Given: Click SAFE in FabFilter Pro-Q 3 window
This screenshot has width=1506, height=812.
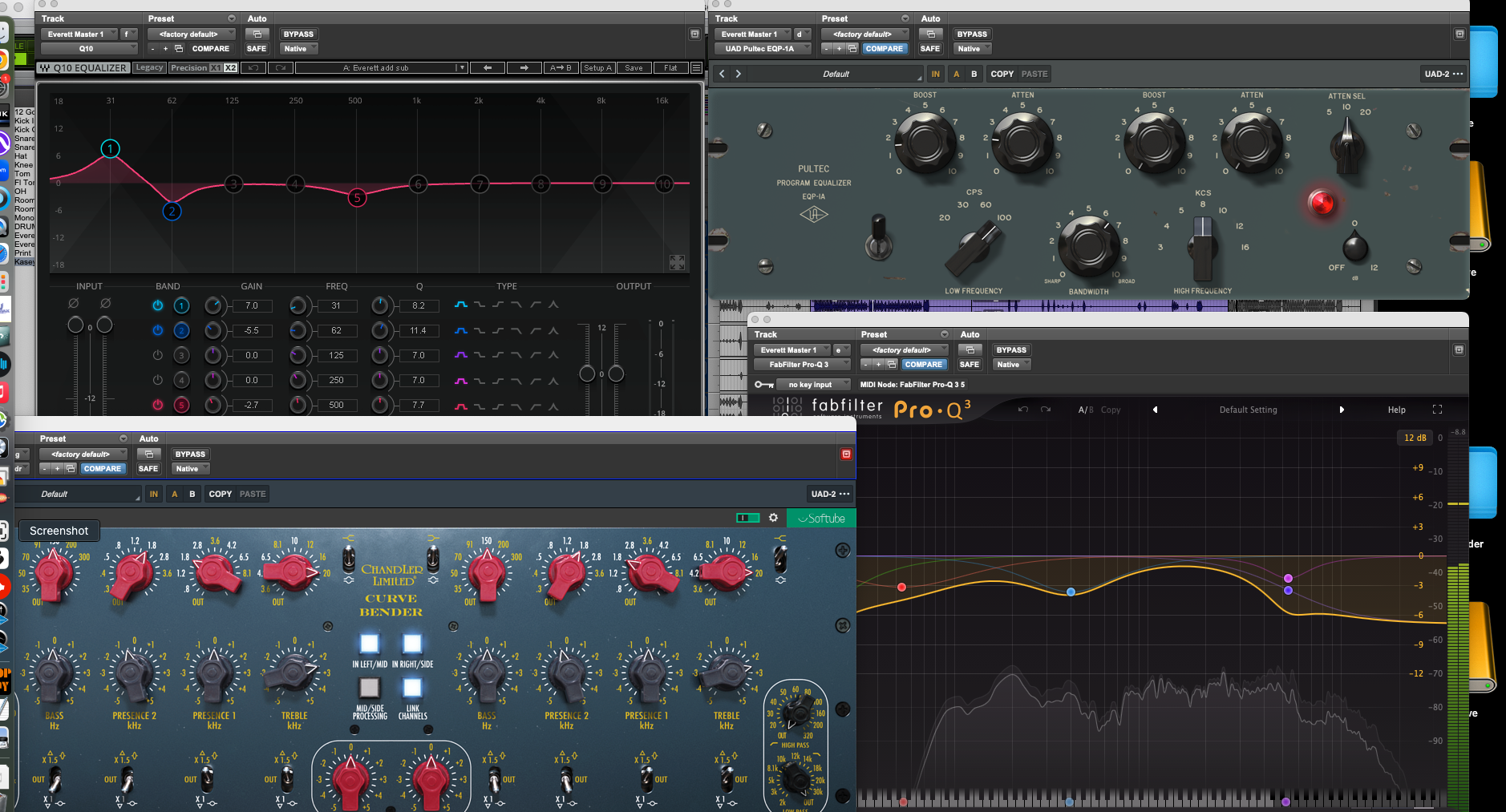Looking at the screenshot, I should tap(970, 365).
